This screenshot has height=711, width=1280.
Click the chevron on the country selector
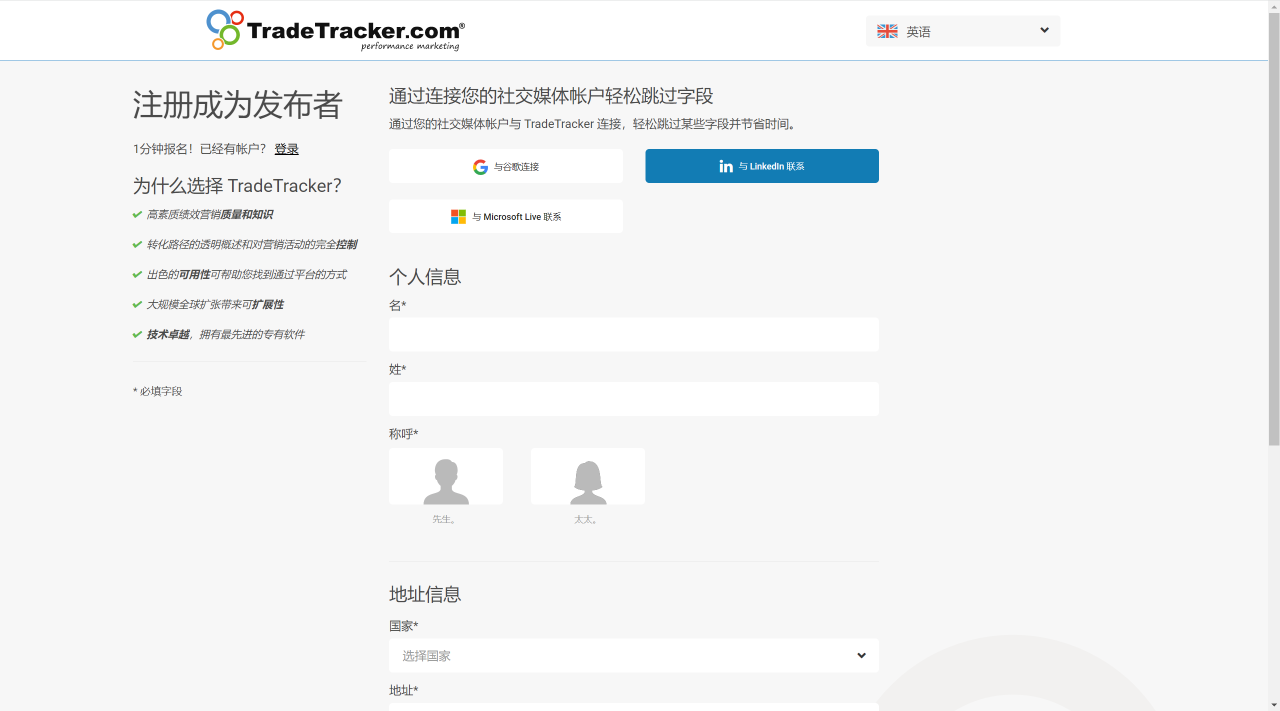861,655
